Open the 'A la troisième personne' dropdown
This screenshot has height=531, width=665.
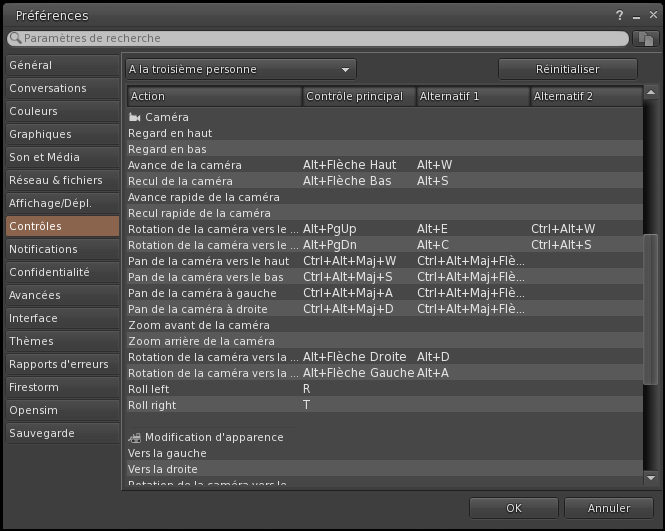(241, 69)
